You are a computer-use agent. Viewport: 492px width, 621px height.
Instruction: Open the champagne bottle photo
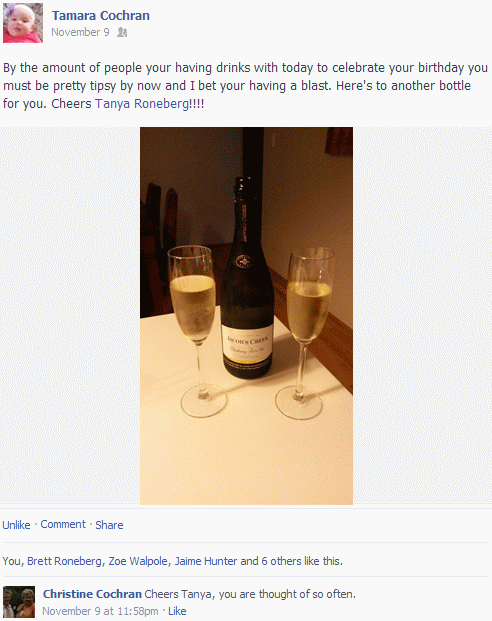(246, 316)
